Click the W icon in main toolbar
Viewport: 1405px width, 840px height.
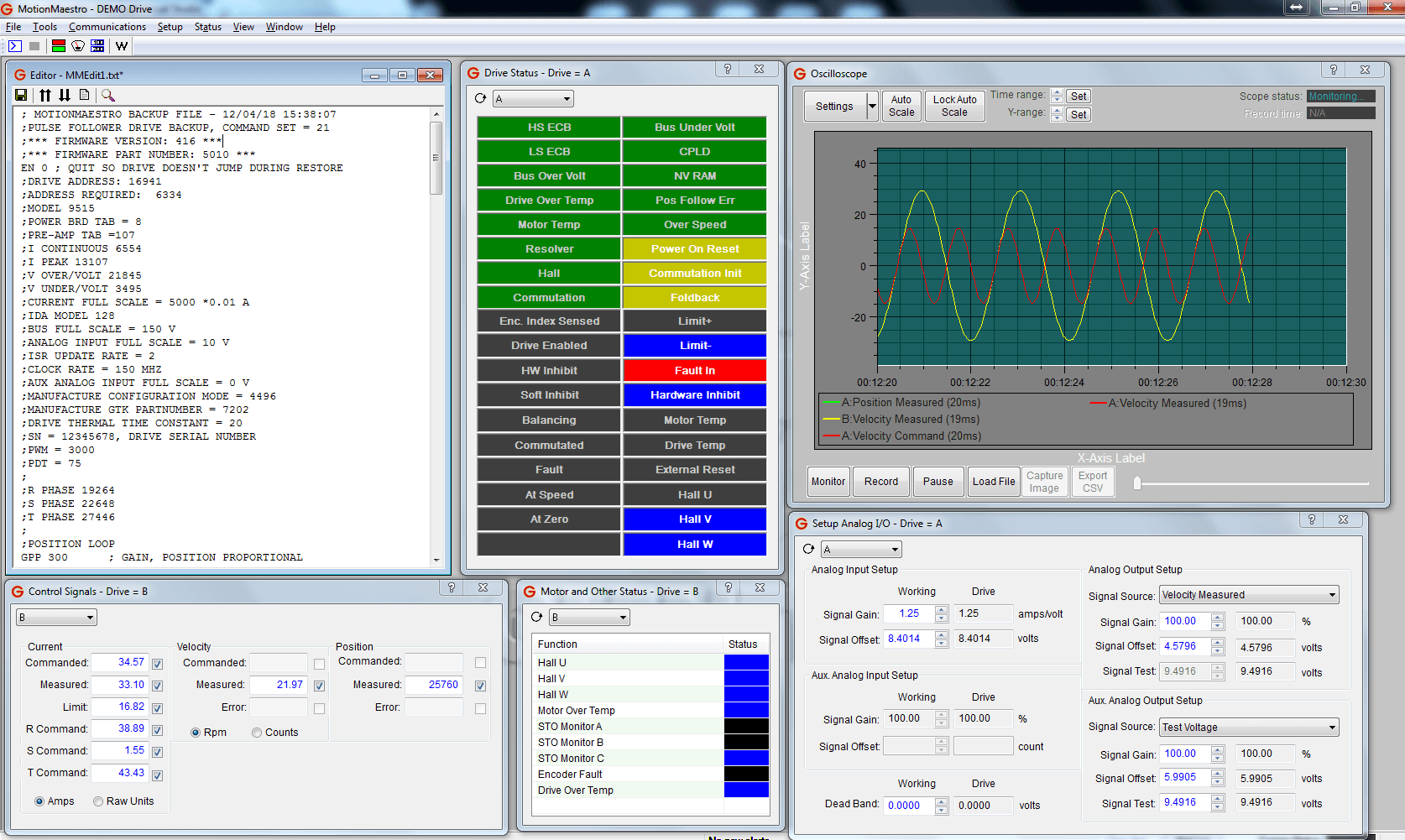(122, 46)
